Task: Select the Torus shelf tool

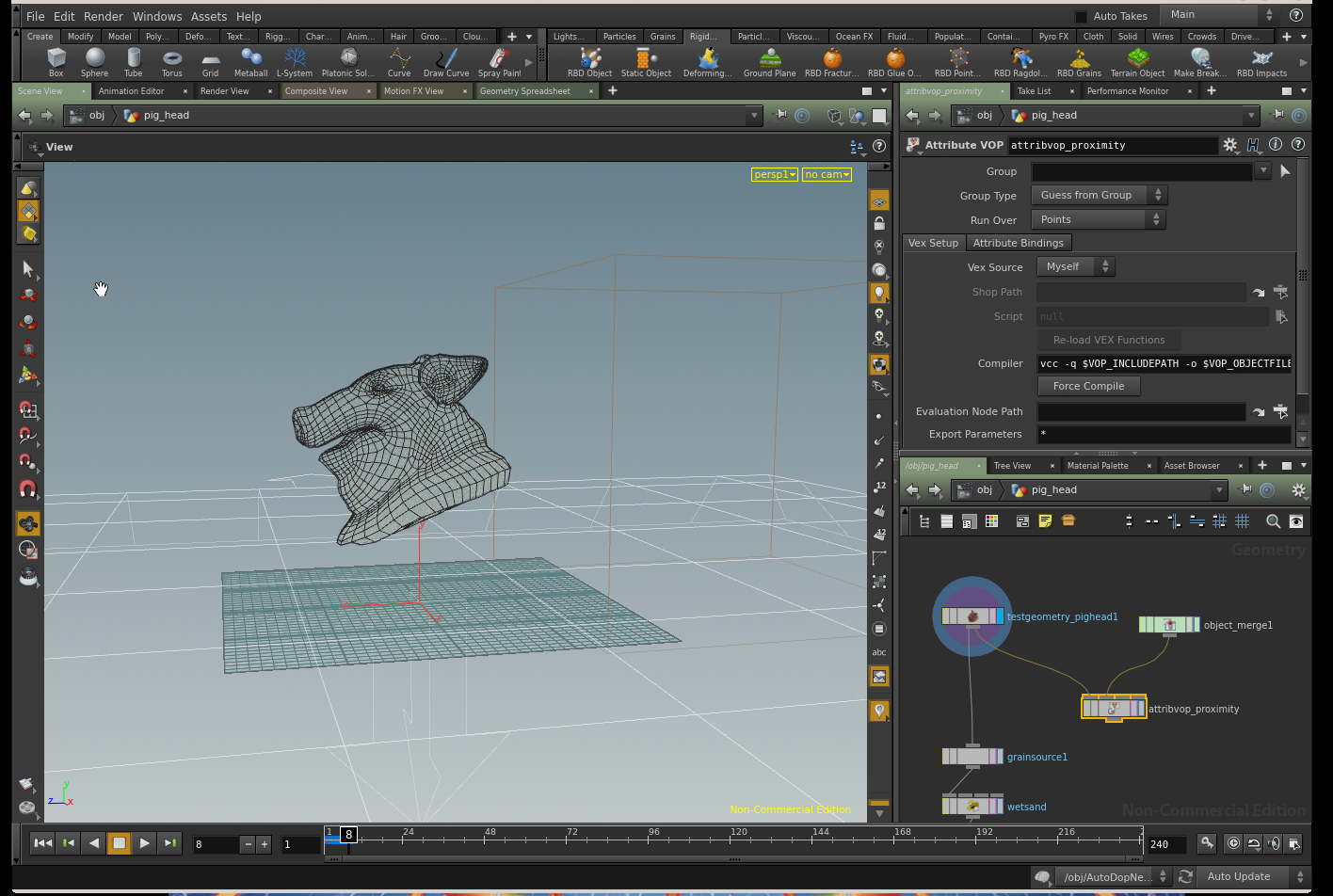Action: tap(172, 62)
